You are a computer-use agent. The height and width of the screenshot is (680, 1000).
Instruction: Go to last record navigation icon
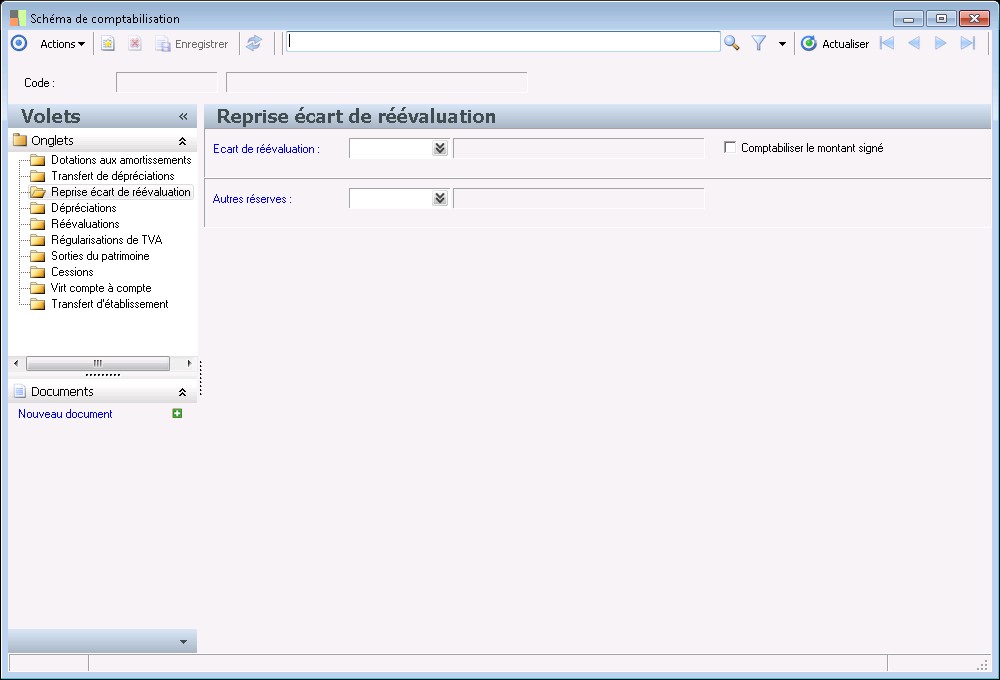968,43
